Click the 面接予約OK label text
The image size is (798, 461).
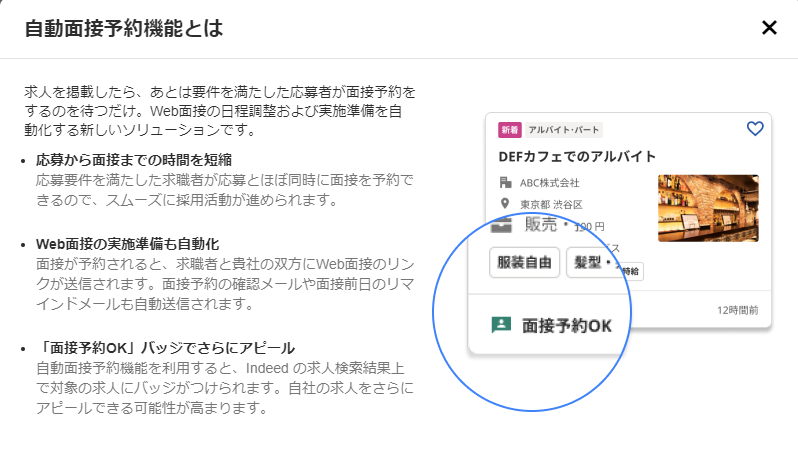tap(566, 326)
